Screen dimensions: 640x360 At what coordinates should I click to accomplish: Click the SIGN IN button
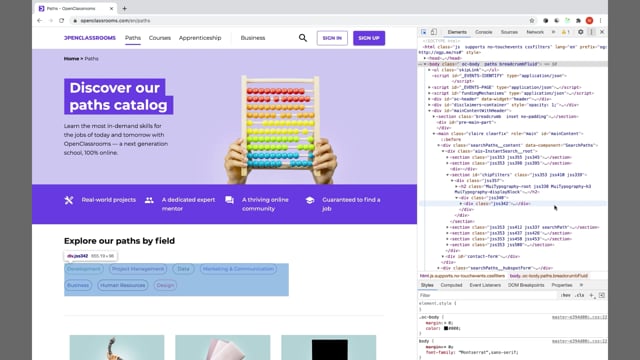coord(332,38)
